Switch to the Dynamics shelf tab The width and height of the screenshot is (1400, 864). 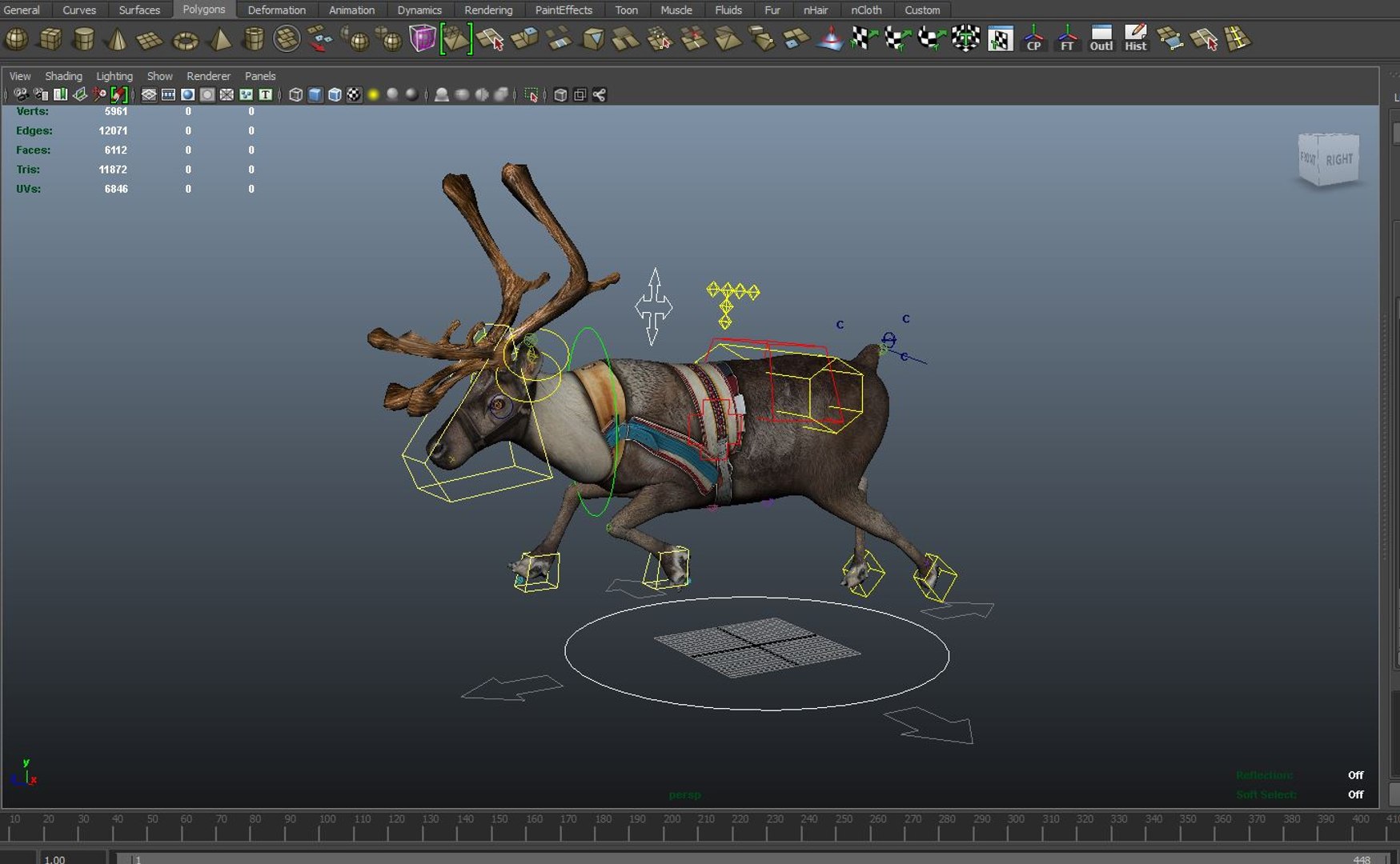pos(419,10)
